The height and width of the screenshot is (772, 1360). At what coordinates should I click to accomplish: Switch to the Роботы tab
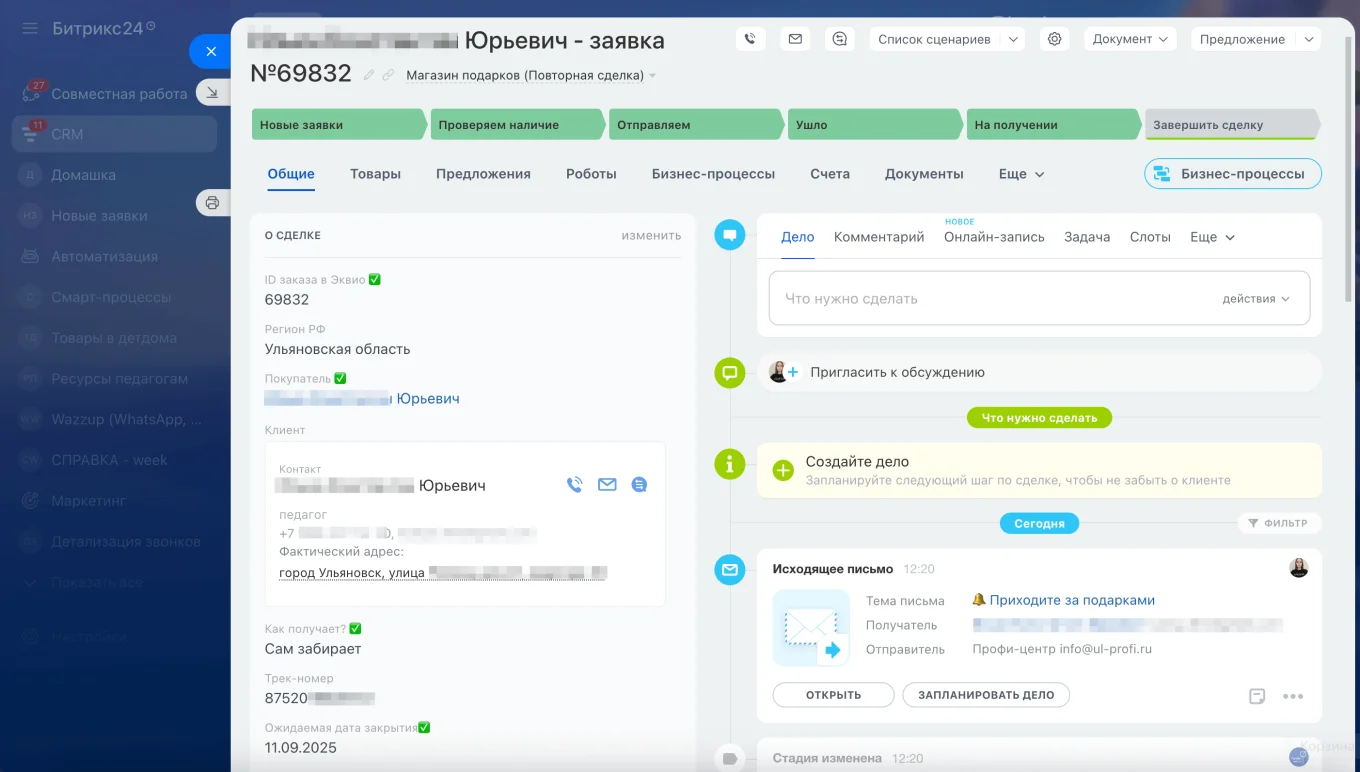591,174
